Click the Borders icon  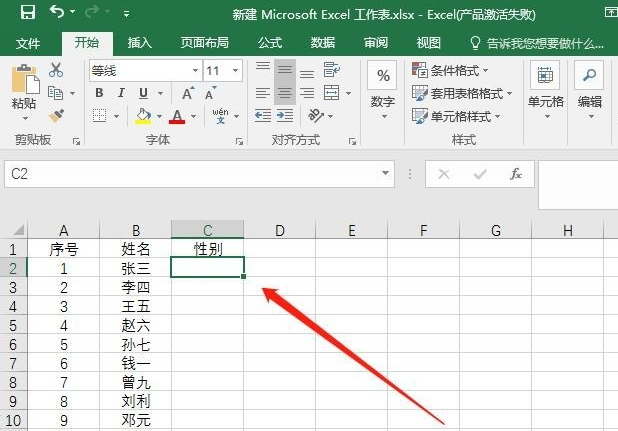click(x=99, y=116)
